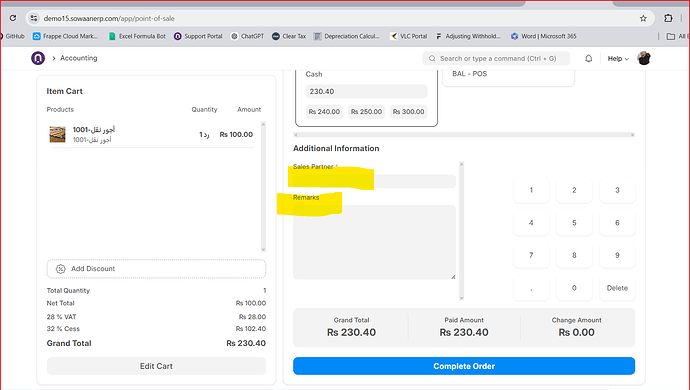Viewport: 690px width, 390px height.
Task: Tap numpad key 2
Action: (x=574, y=190)
